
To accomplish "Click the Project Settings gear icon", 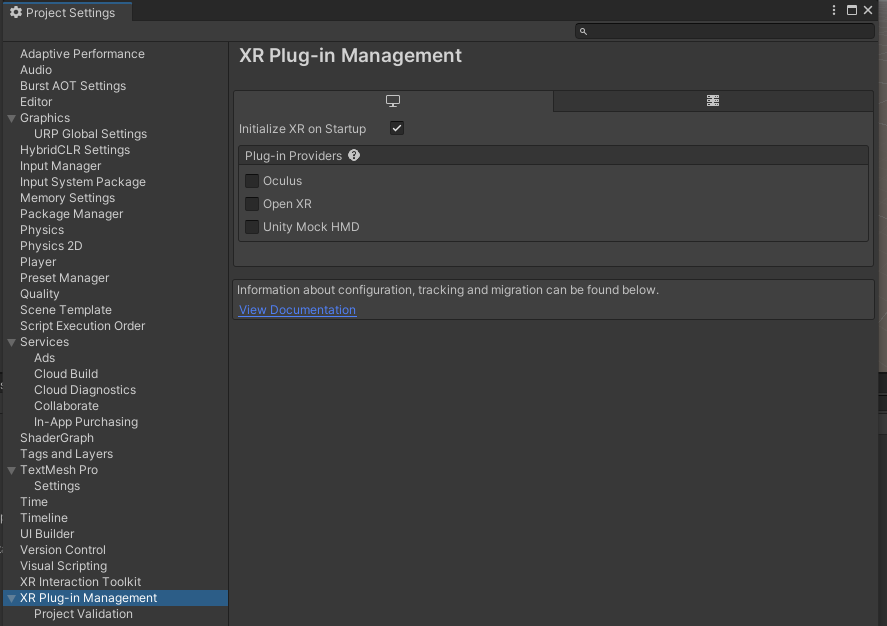I will click(x=15, y=12).
